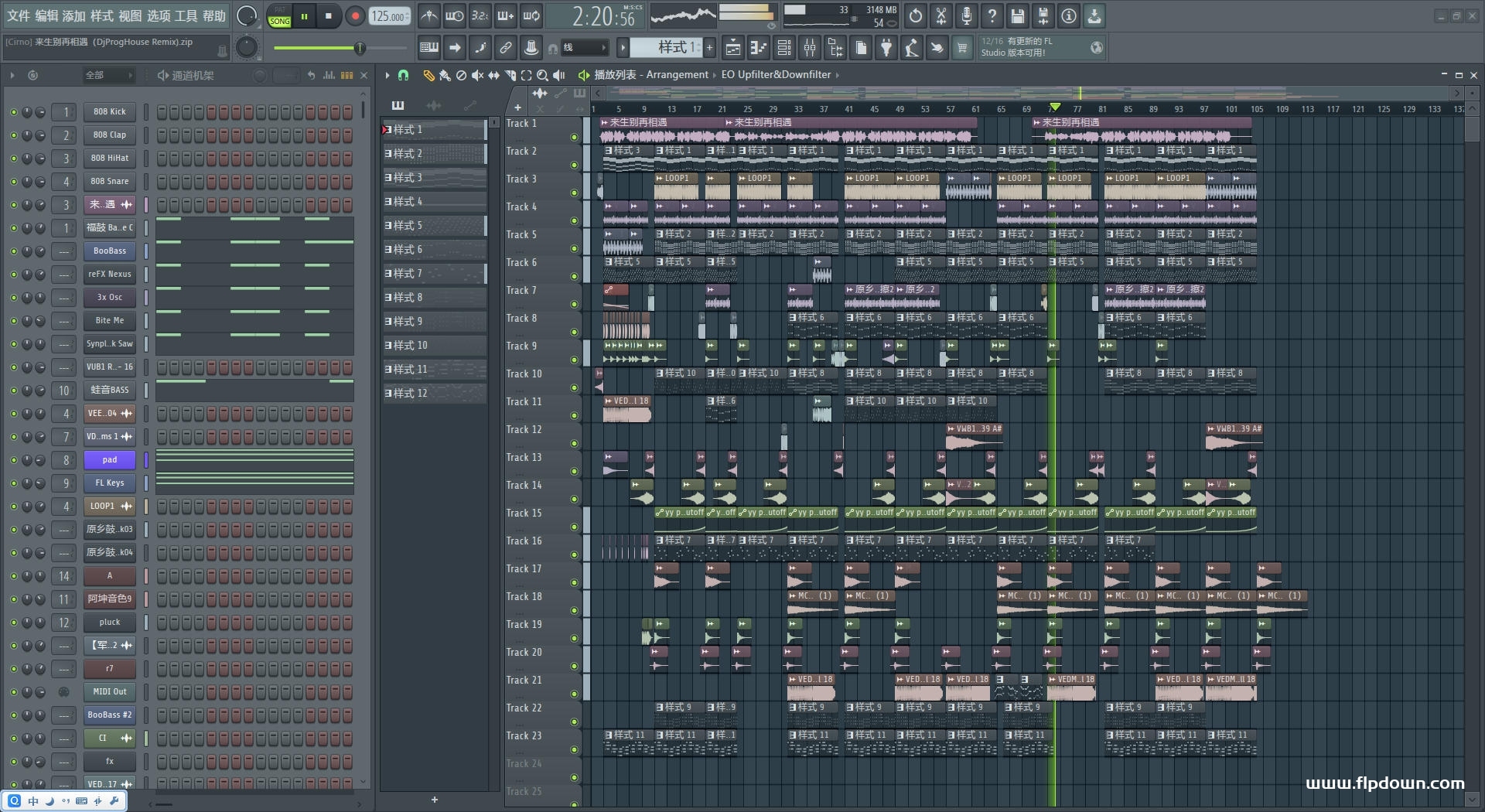The image size is (1485, 812).
Task: Open the 文件 menu
Action: pyautogui.click(x=18, y=15)
